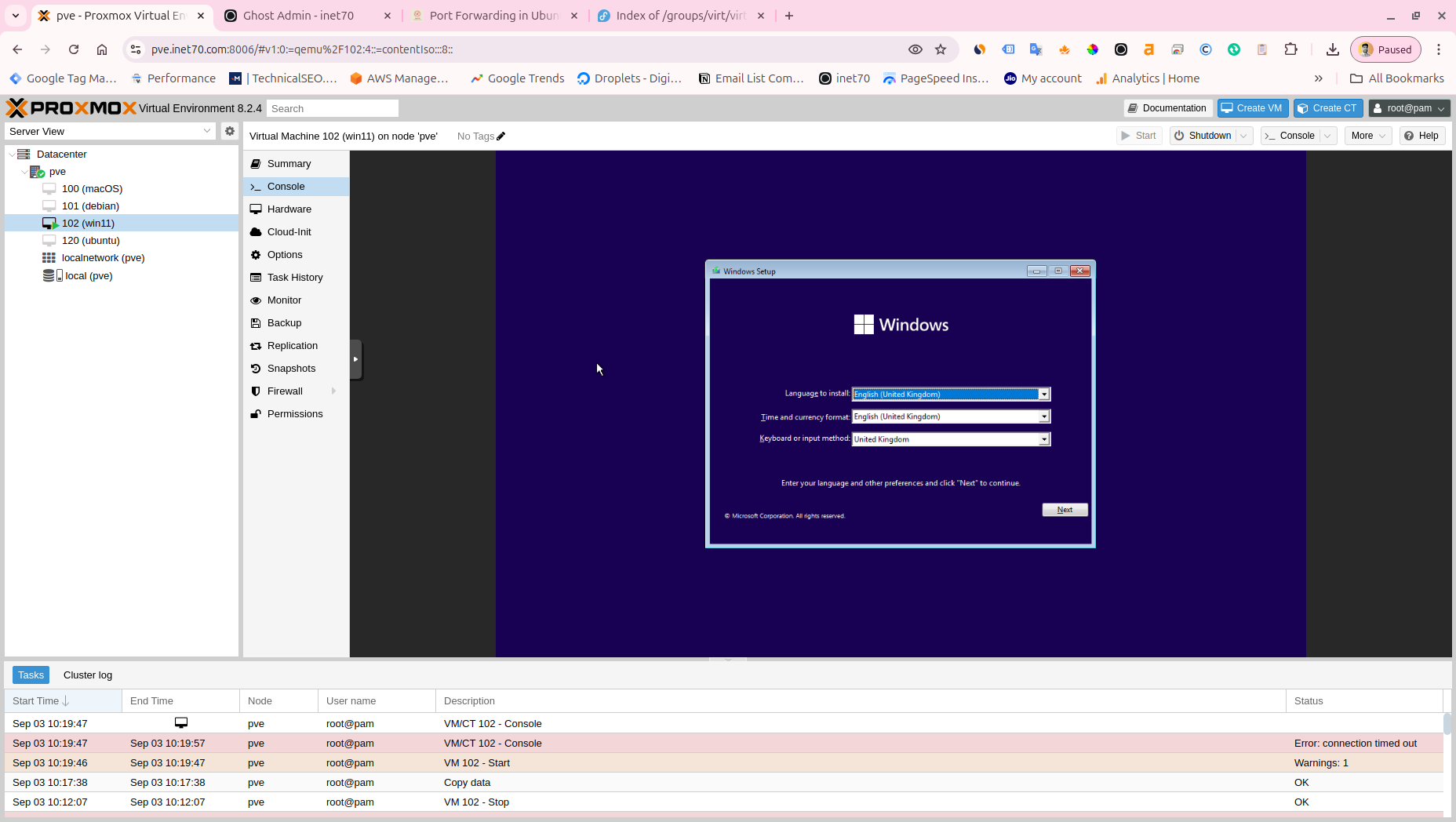The height and width of the screenshot is (822, 1456).
Task: Open the Documentation link
Action: pos(1167,108)
